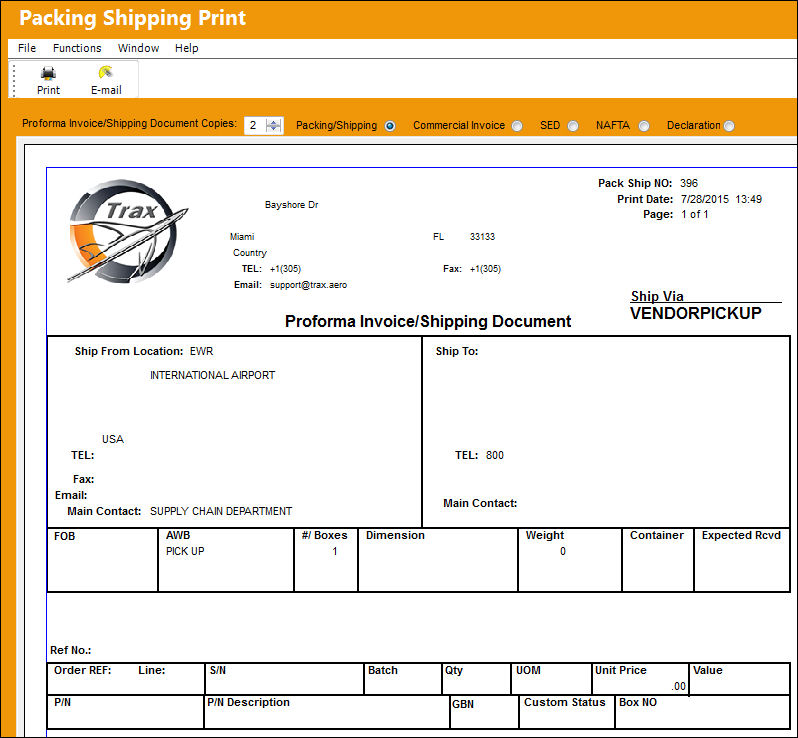798x738 pixels.
Task: Open the Window menu
Action: [138, 48]
